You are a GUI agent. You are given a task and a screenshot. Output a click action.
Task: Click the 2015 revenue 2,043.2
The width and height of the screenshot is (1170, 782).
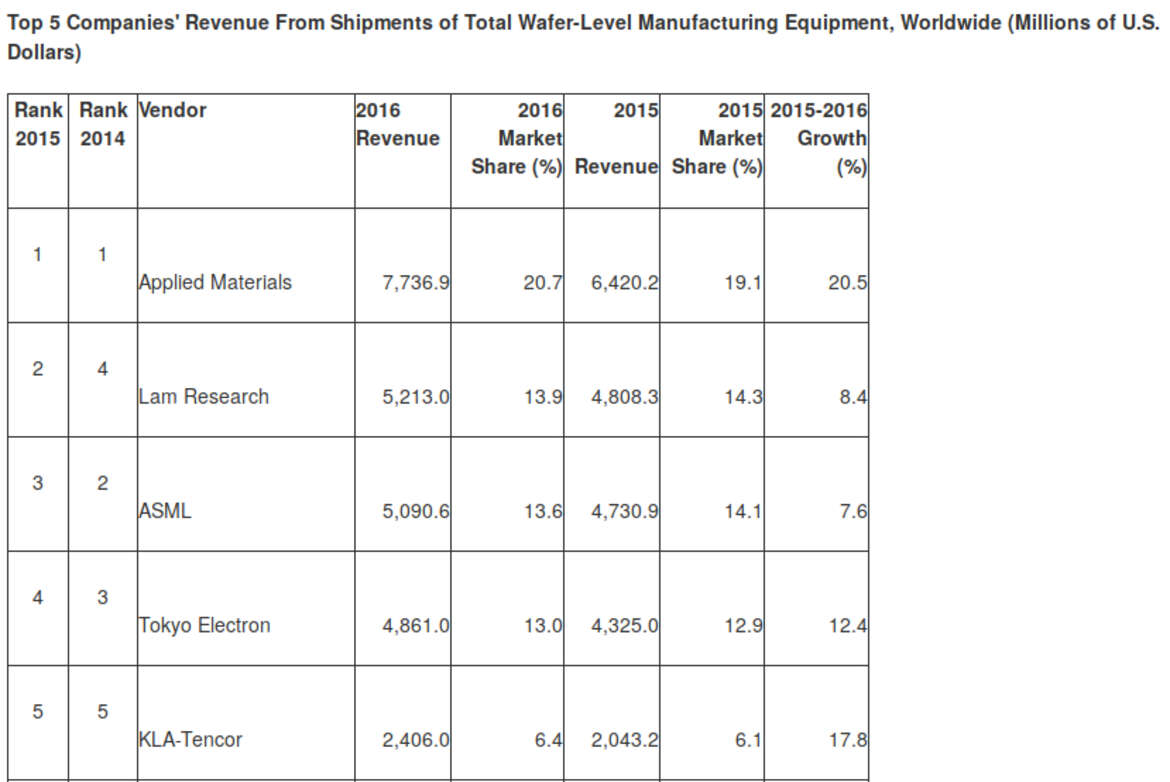point(625,739)
